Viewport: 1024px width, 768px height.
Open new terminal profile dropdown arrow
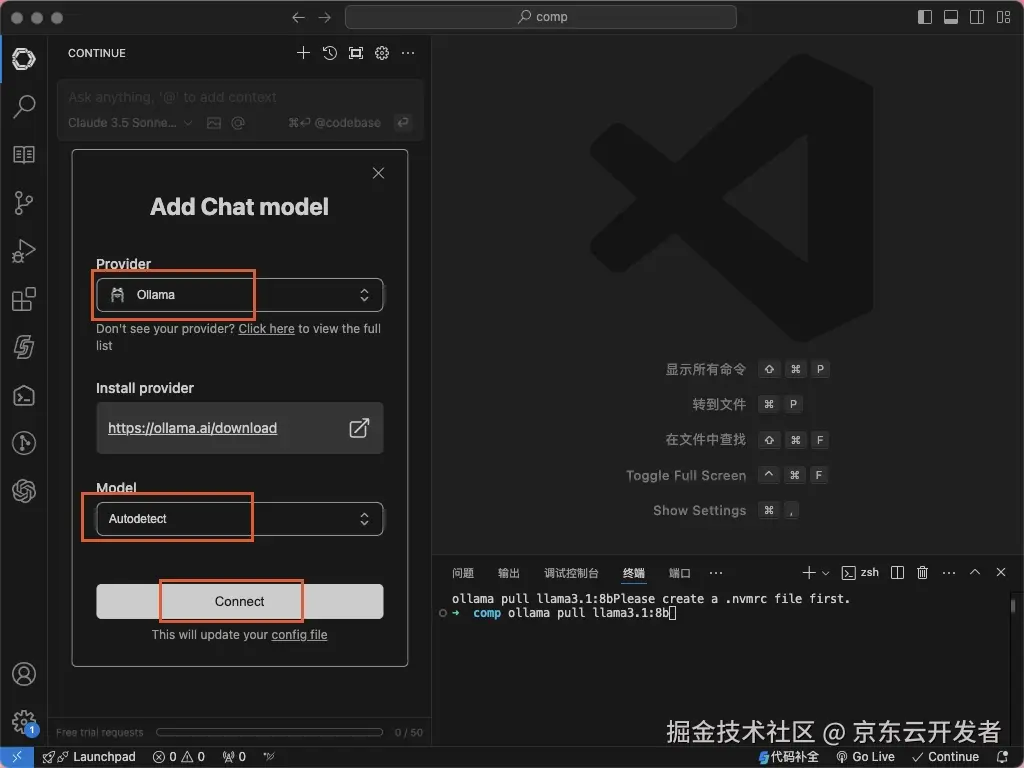pyautogui.click(x=825, y=573)
